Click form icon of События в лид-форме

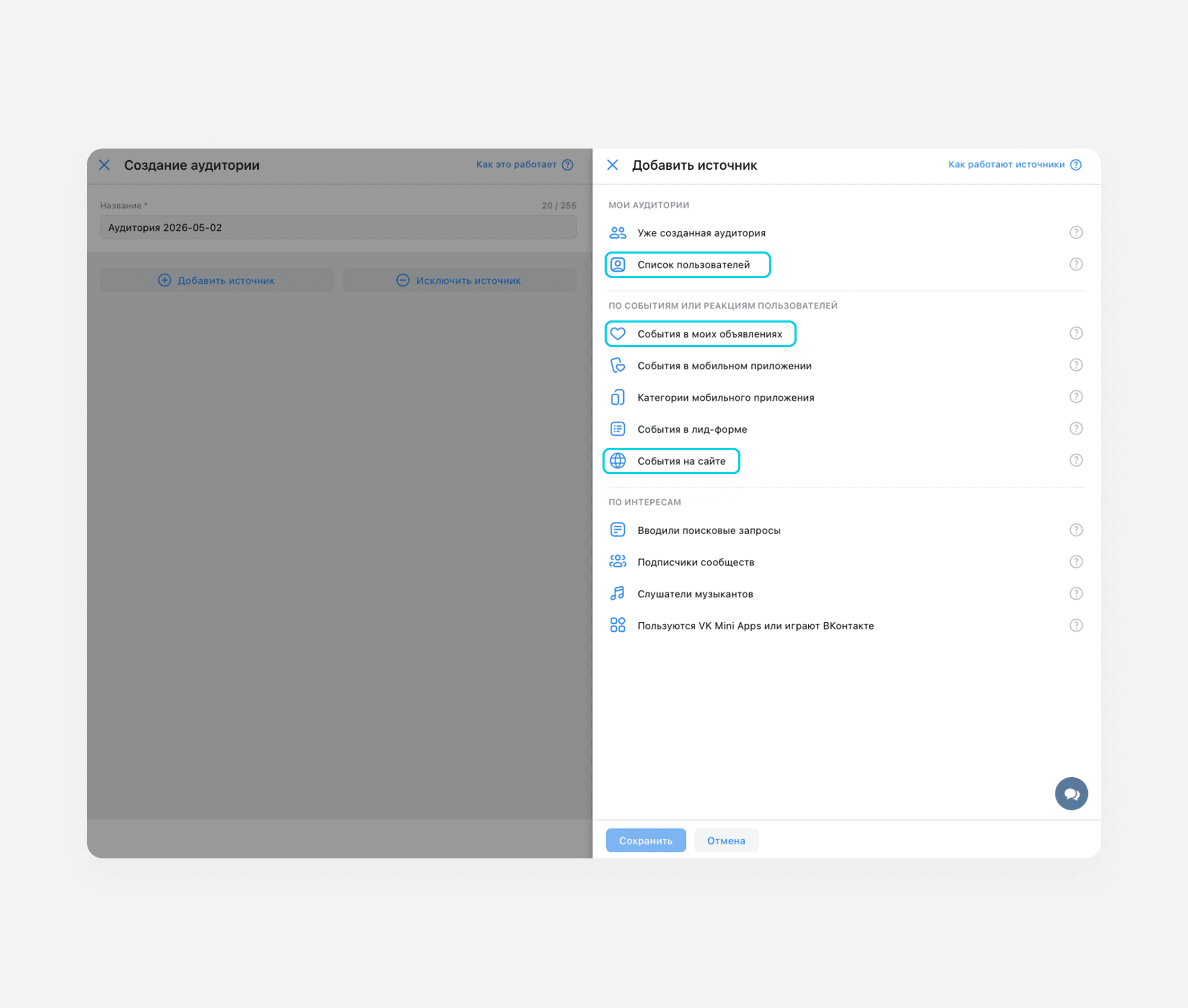[x=617, y=429]
